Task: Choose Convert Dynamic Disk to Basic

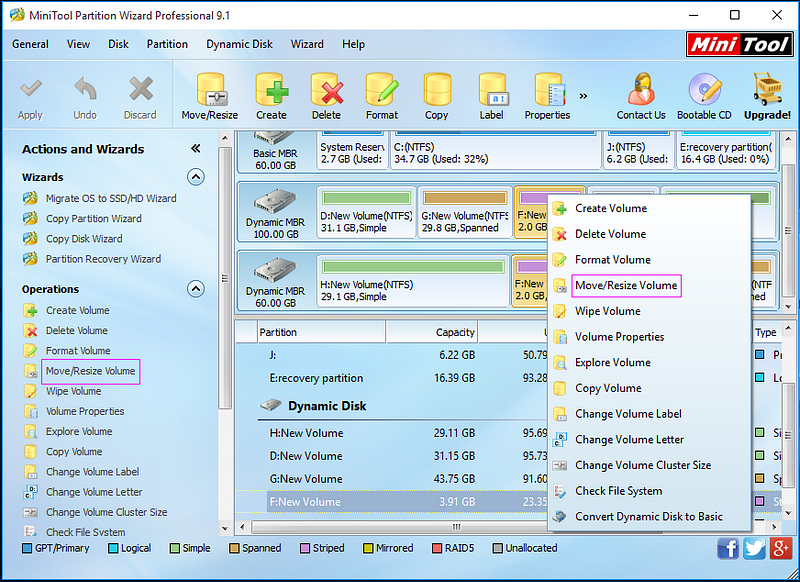Action: point(649,516)
